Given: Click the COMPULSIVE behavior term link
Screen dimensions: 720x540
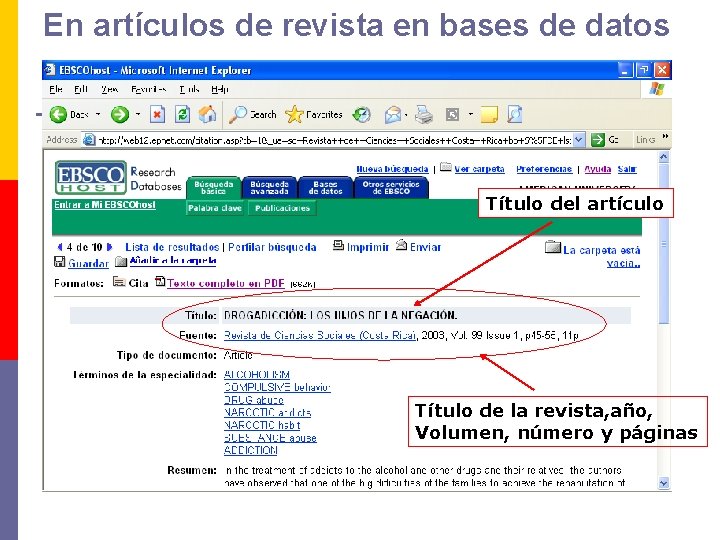Looking at the screenshot, I should click(277, 387).
